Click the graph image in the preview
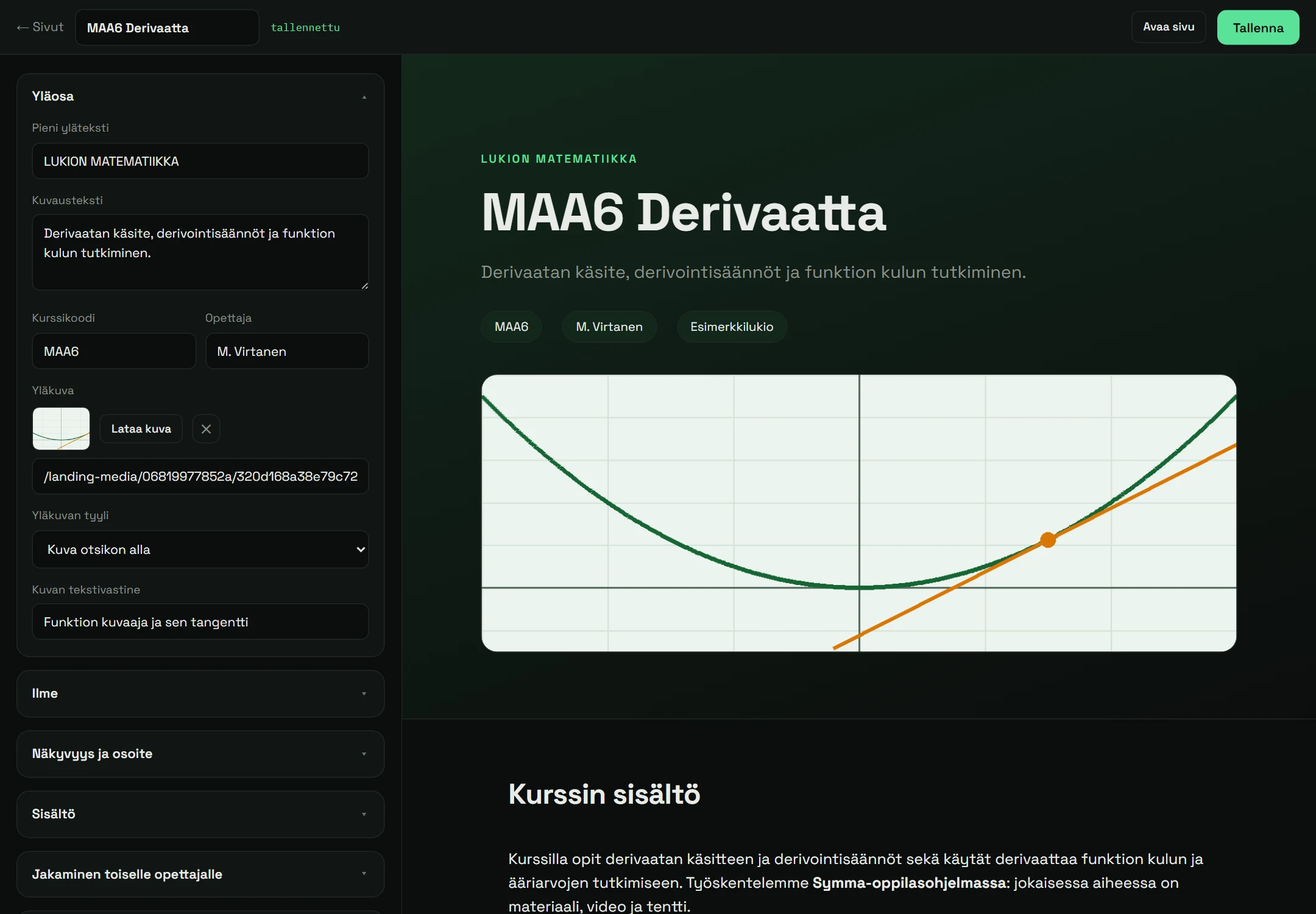The image size is (1316, 914). pos(858,513)
